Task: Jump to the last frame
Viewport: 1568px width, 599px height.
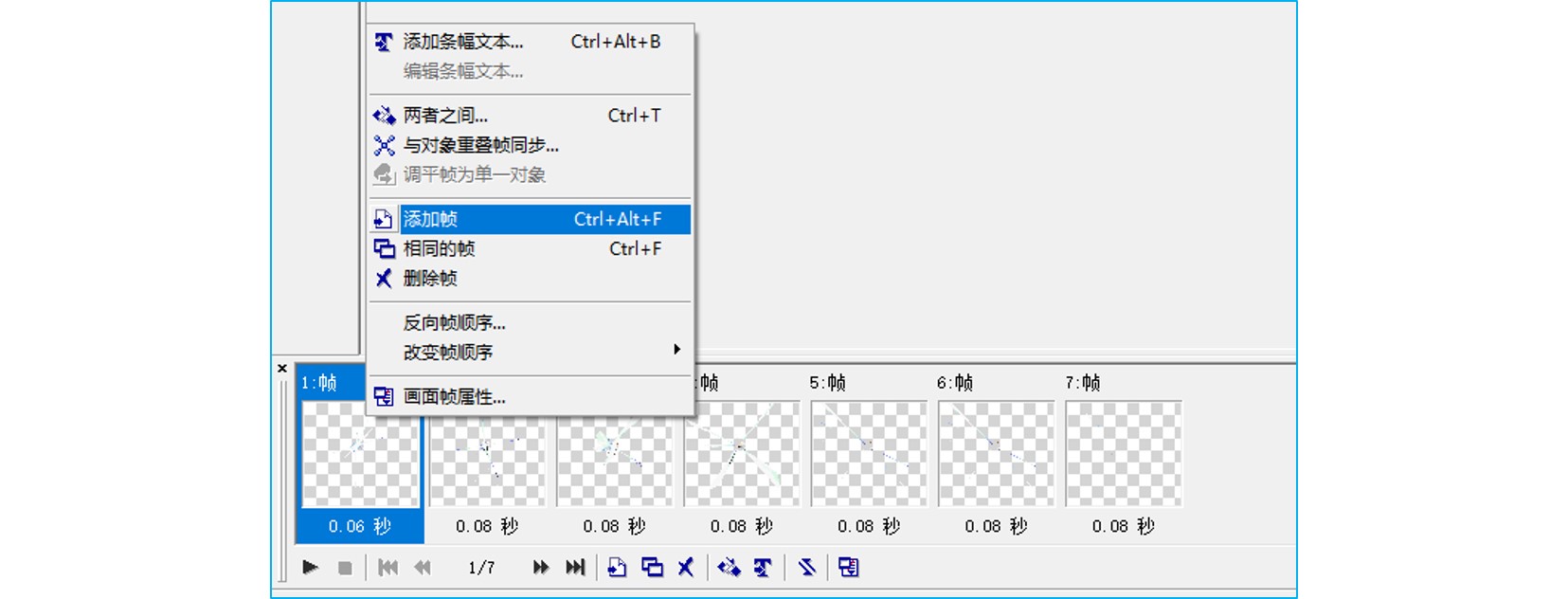Action: point(575,567)
